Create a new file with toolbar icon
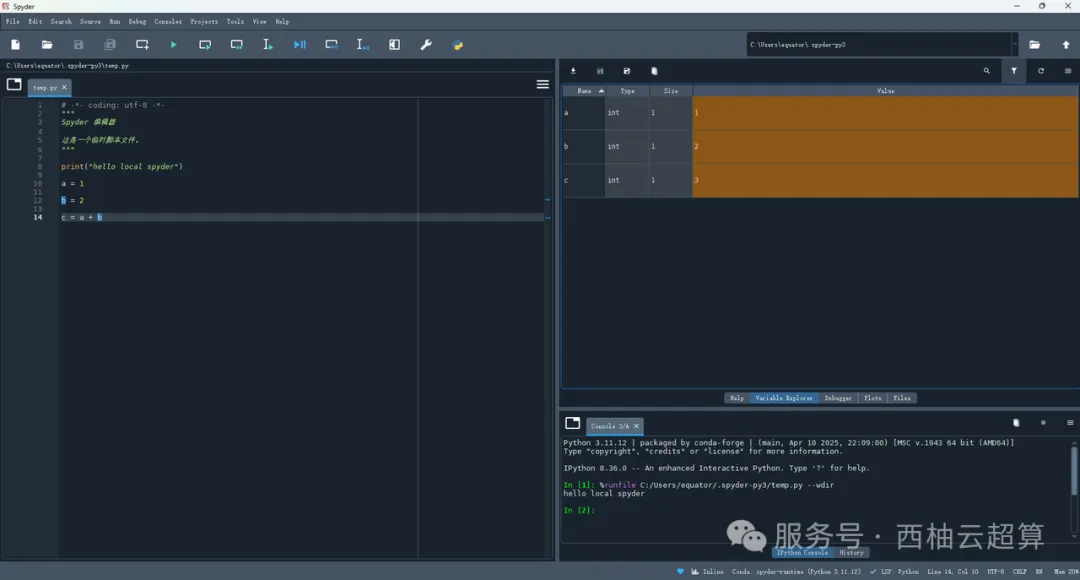Image resolution: width=1080 pixels, height=580 pixels. click(x=15, y=45)
